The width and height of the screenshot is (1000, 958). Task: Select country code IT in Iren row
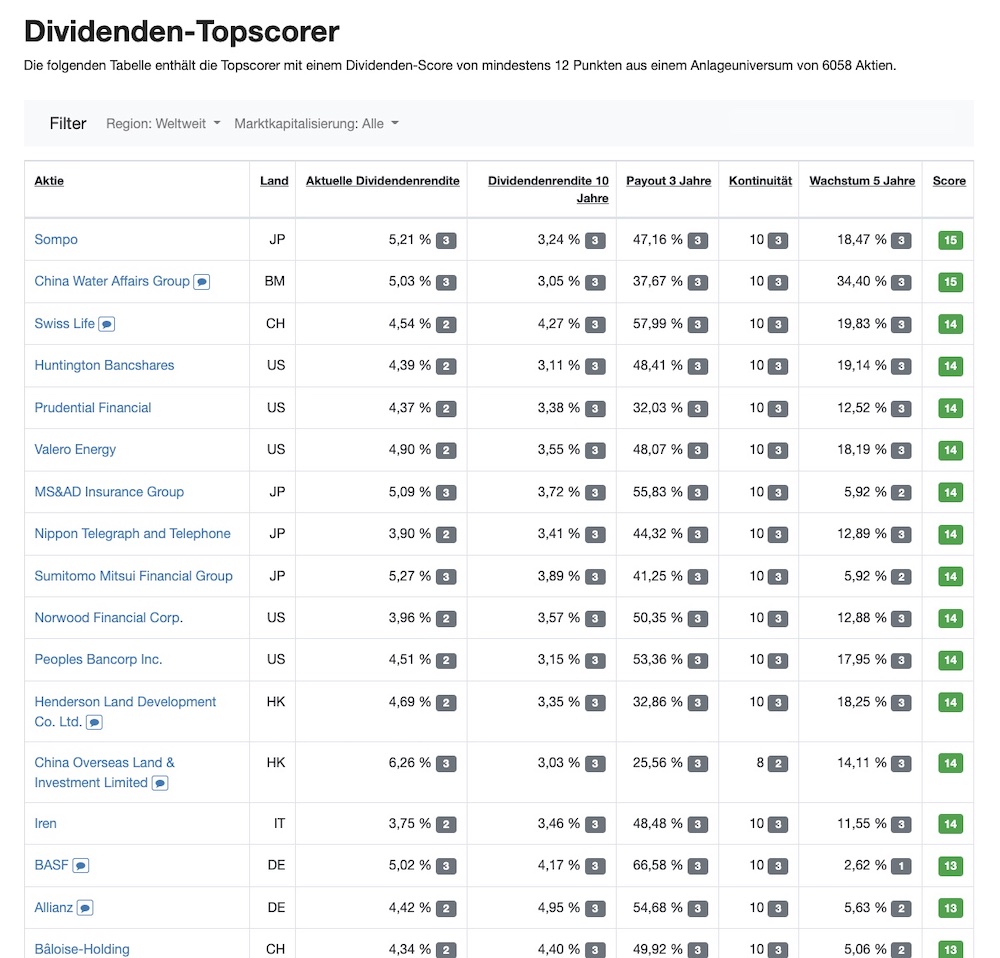coord(279,823)
